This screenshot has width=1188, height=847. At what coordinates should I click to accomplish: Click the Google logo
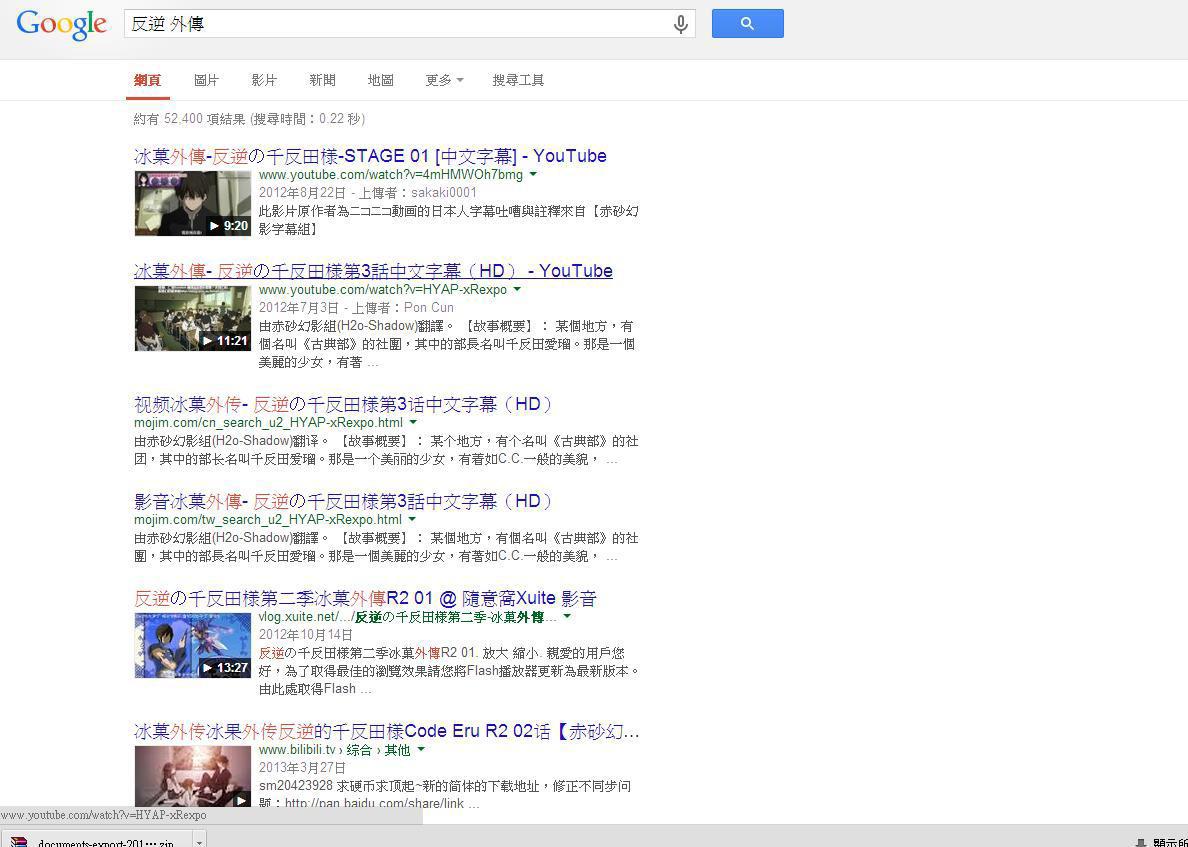[61, 25]
